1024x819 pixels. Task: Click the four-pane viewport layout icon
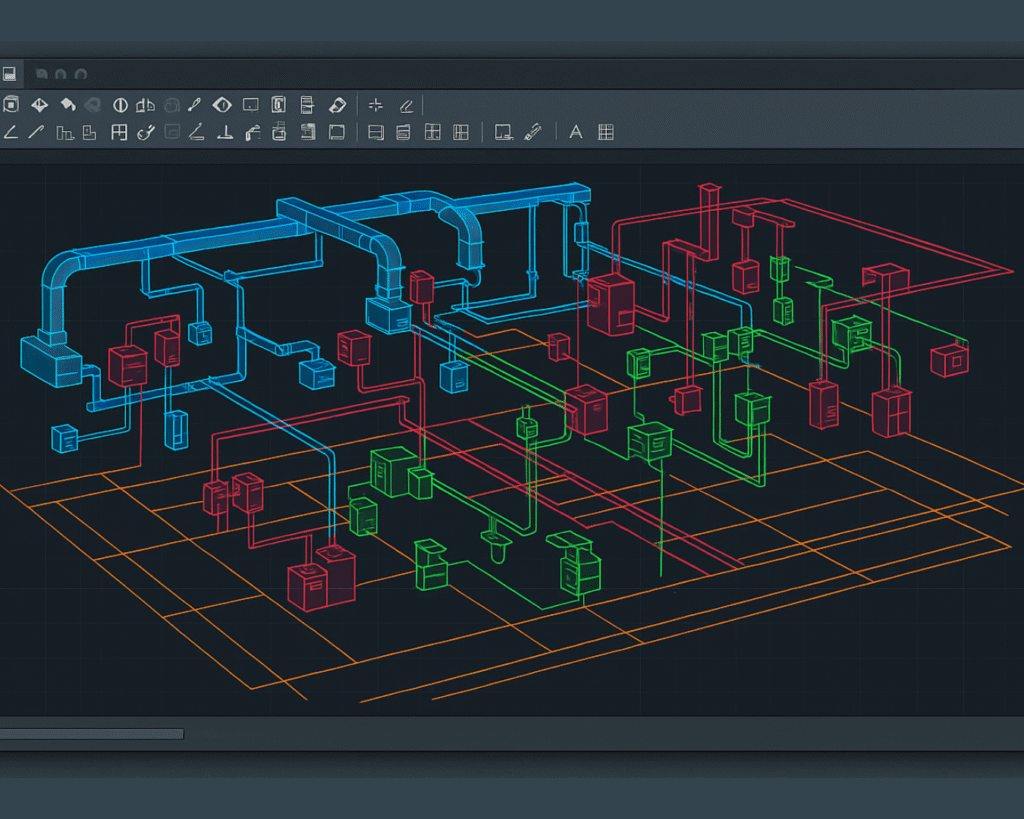[433, 132]
